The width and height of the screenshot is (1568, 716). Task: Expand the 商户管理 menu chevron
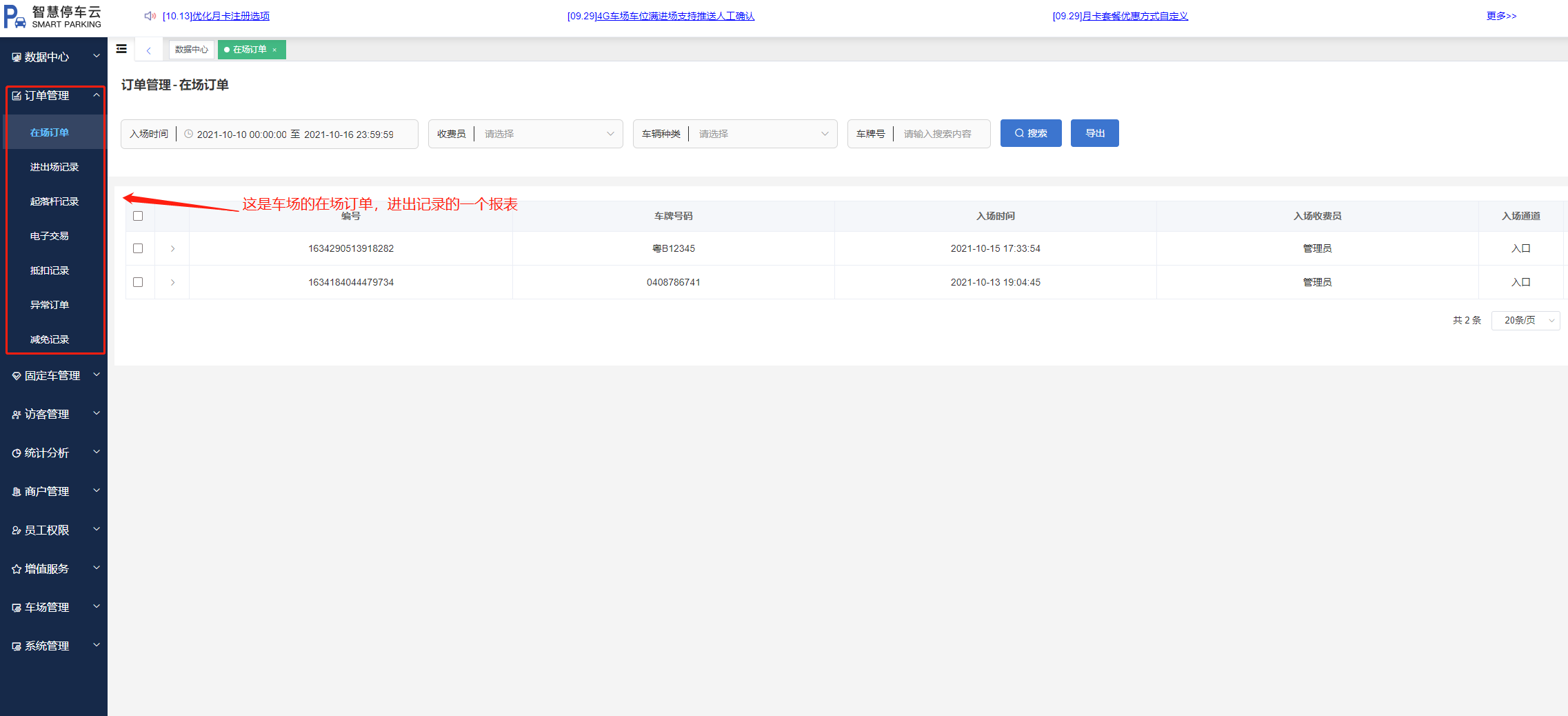pos(97,490)
